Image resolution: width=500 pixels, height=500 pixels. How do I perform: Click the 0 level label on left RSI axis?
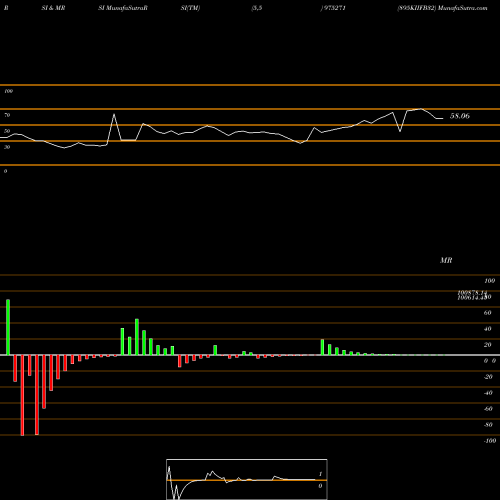[5, 171]
